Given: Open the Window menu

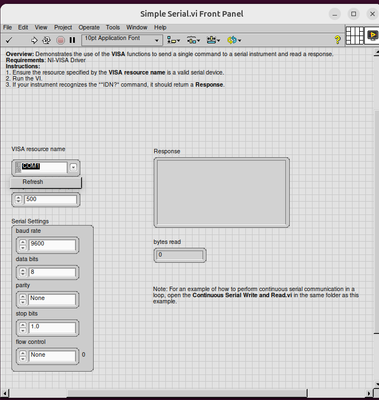Looking at the screenshot, I should [x=137, y=28].
